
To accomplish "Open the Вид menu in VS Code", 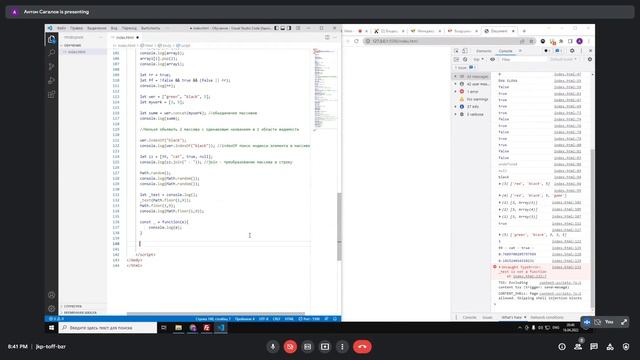I will [114, 28].
